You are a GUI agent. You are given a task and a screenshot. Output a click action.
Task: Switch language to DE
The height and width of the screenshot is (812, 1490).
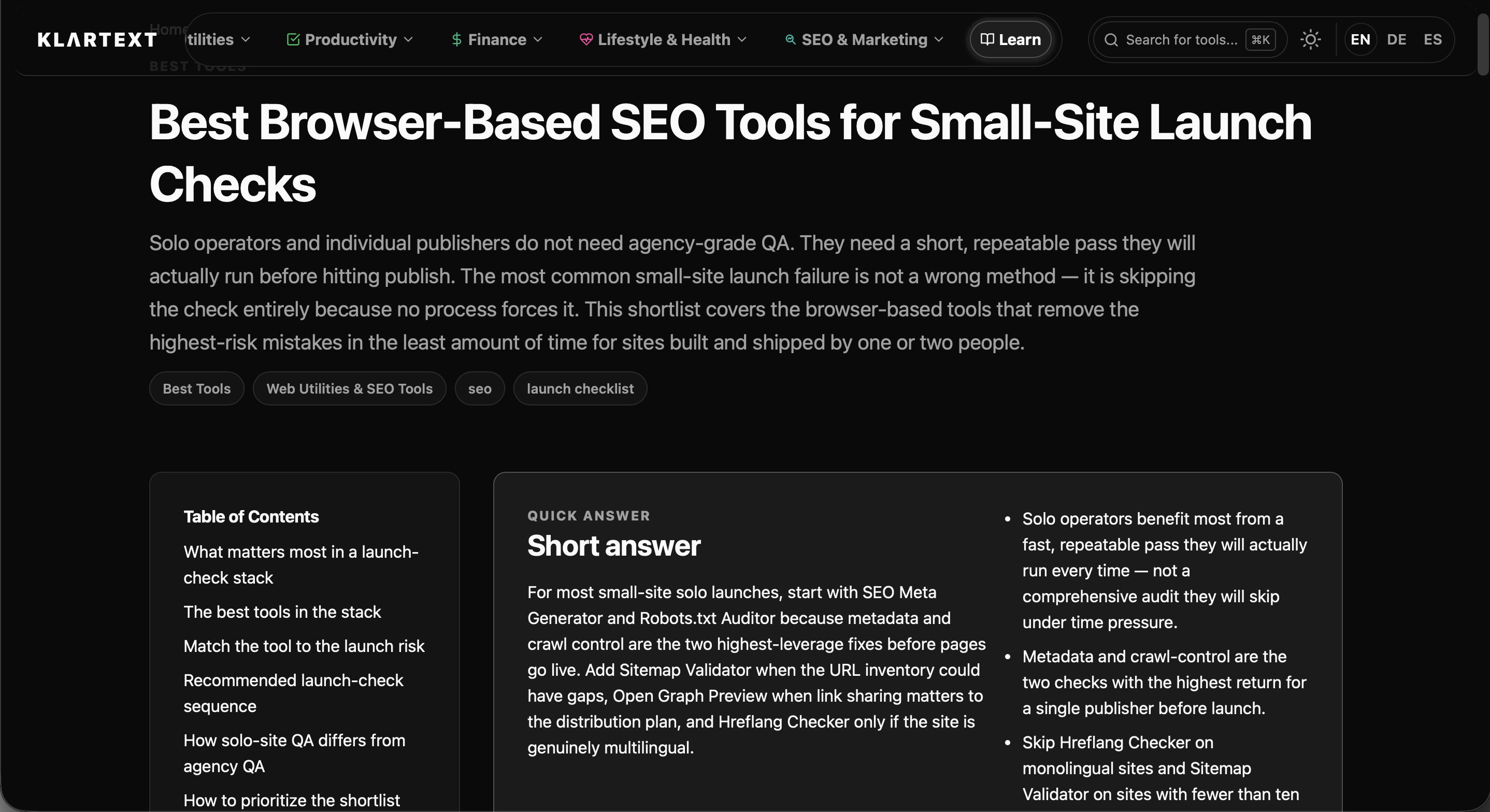pos(1396,40)
